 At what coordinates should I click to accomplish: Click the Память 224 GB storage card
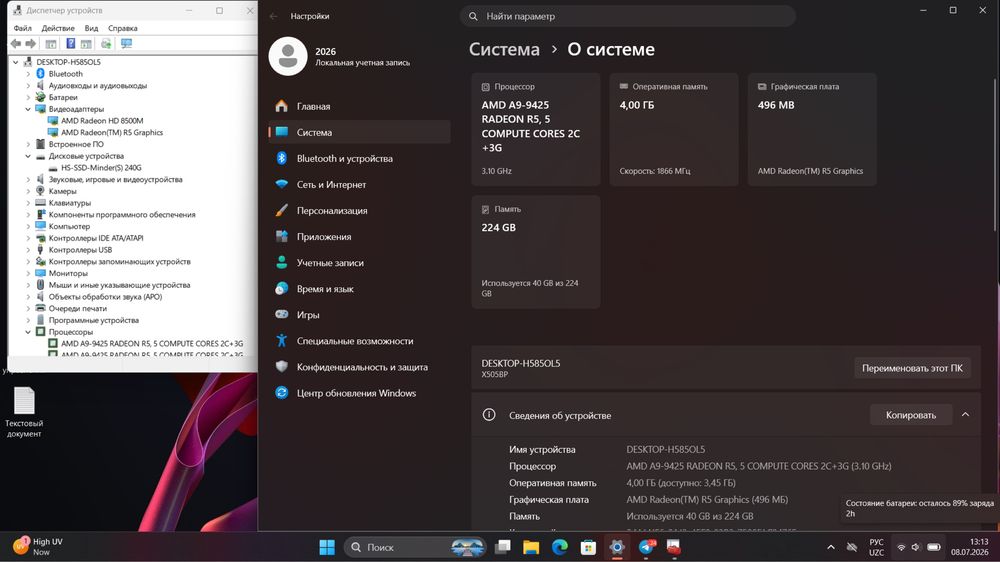click(536, 252)
